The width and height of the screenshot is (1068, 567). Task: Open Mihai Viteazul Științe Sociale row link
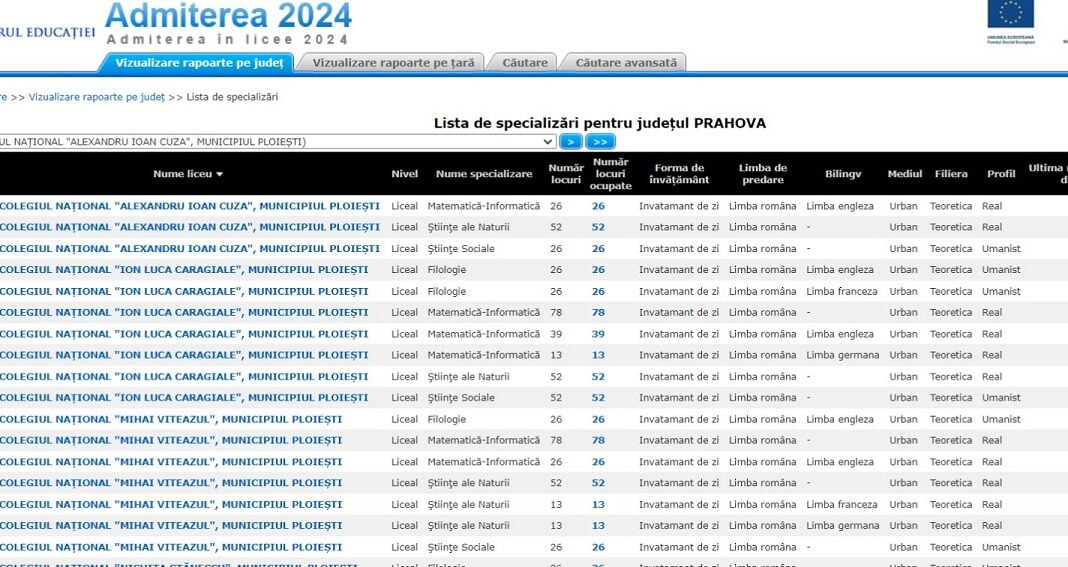coord(171,547)
